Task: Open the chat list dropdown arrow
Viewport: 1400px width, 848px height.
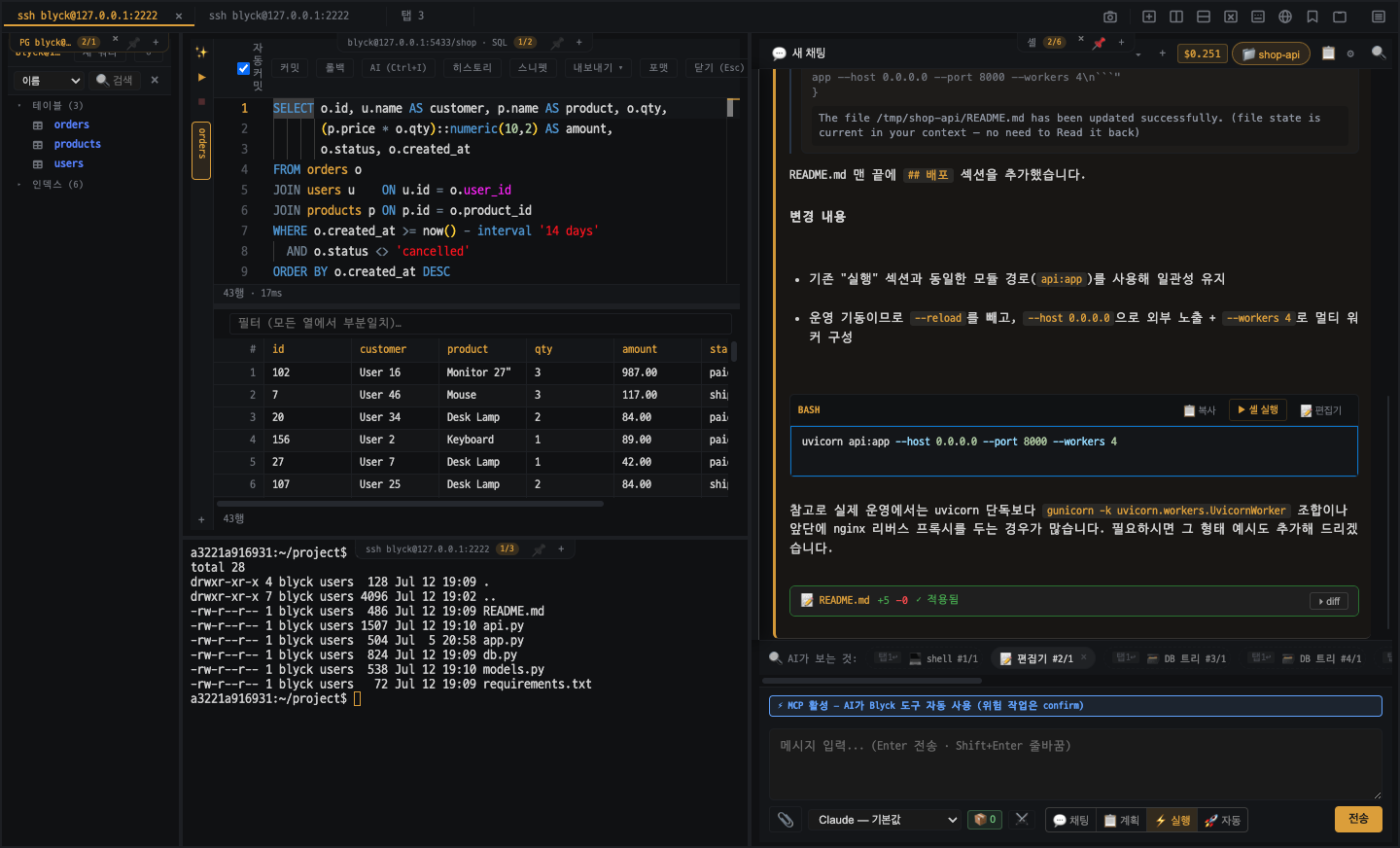Action: click(1138, 54)
